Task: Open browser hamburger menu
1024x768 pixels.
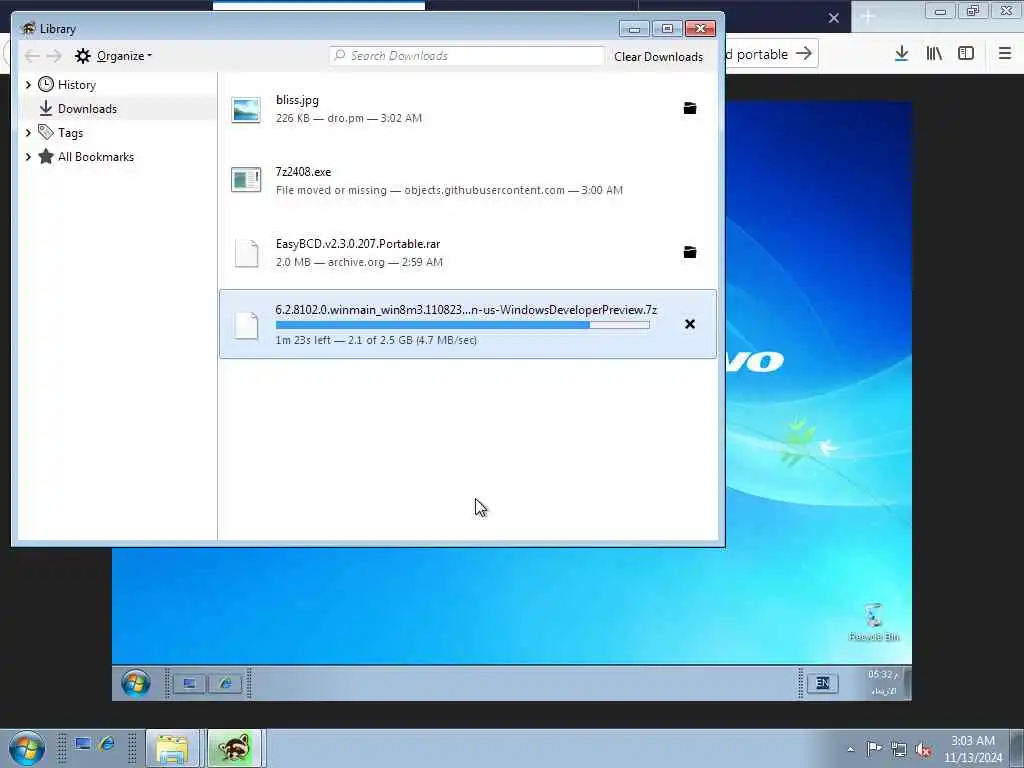Action: pos(1005,54)
